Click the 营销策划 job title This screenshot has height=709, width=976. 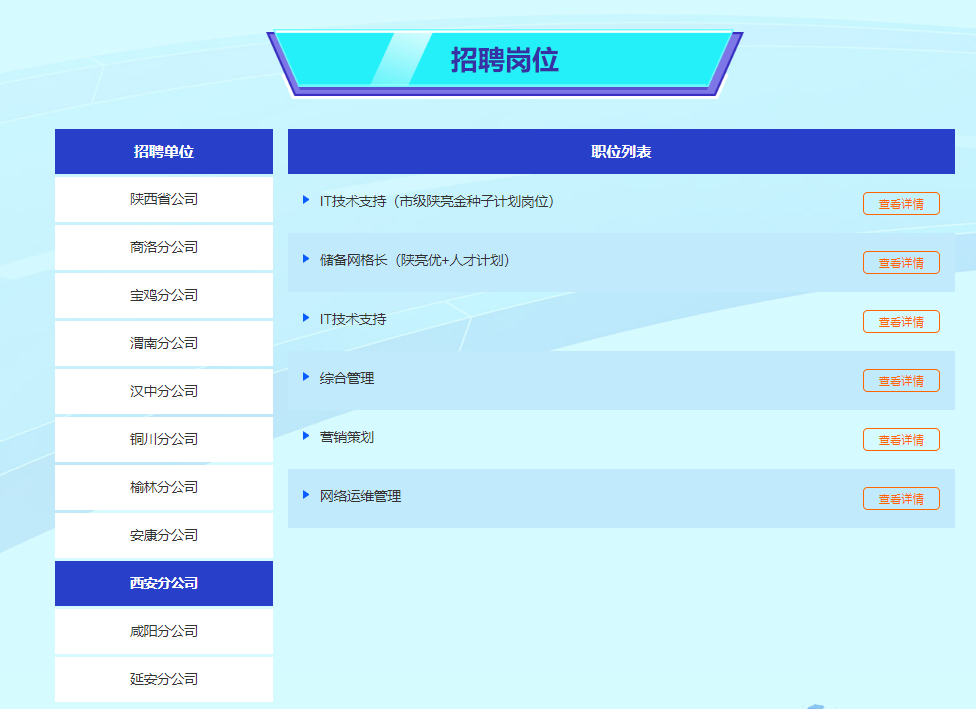tap(347, 437)
